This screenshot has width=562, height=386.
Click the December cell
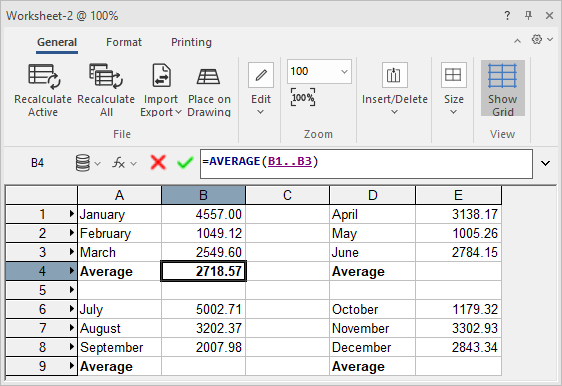pos(372,347)
